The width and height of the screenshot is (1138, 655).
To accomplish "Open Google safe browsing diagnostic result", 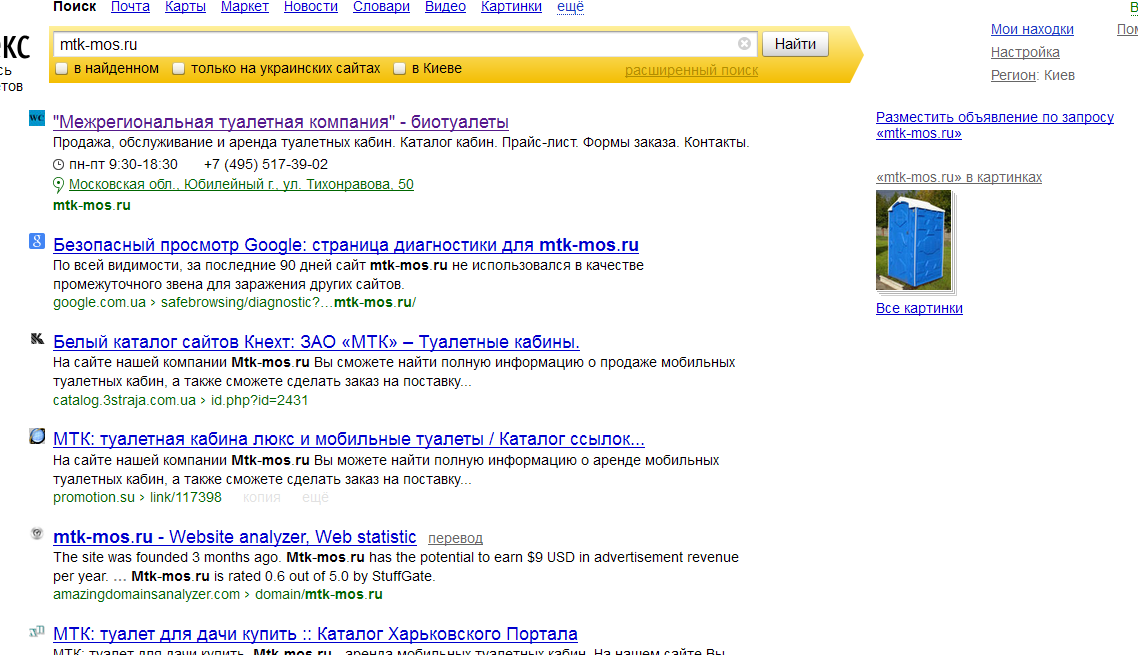I will 345,245.
